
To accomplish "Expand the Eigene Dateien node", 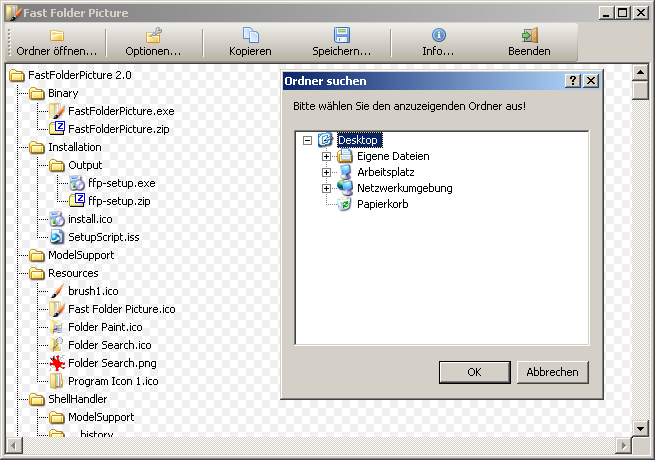I will click(x=326, y=157).
